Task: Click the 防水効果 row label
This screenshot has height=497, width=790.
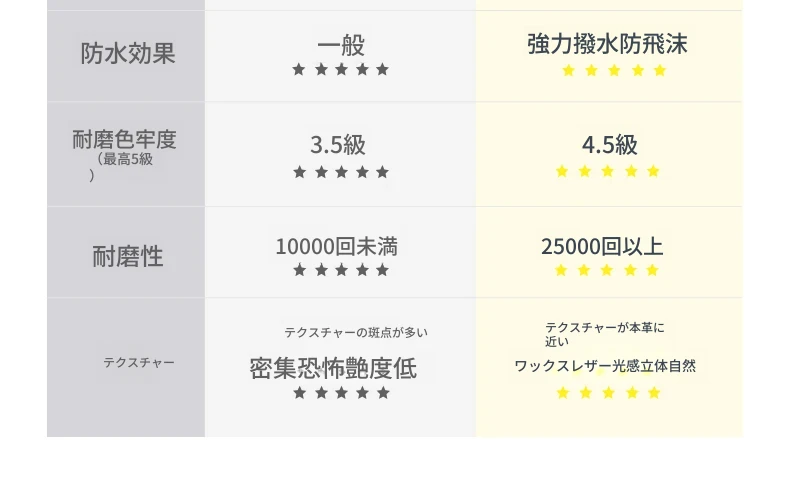Action: (x=128, y=53)
